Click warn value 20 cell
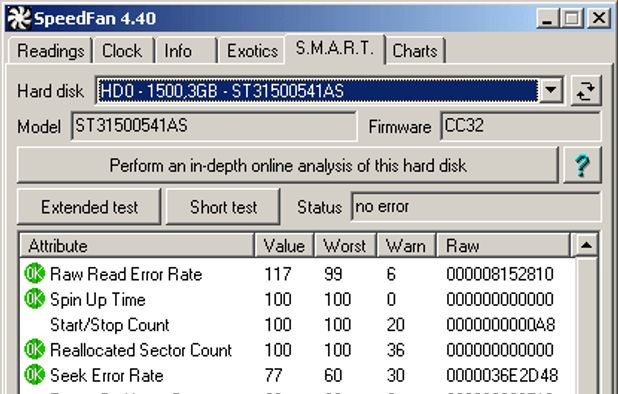 395,324
